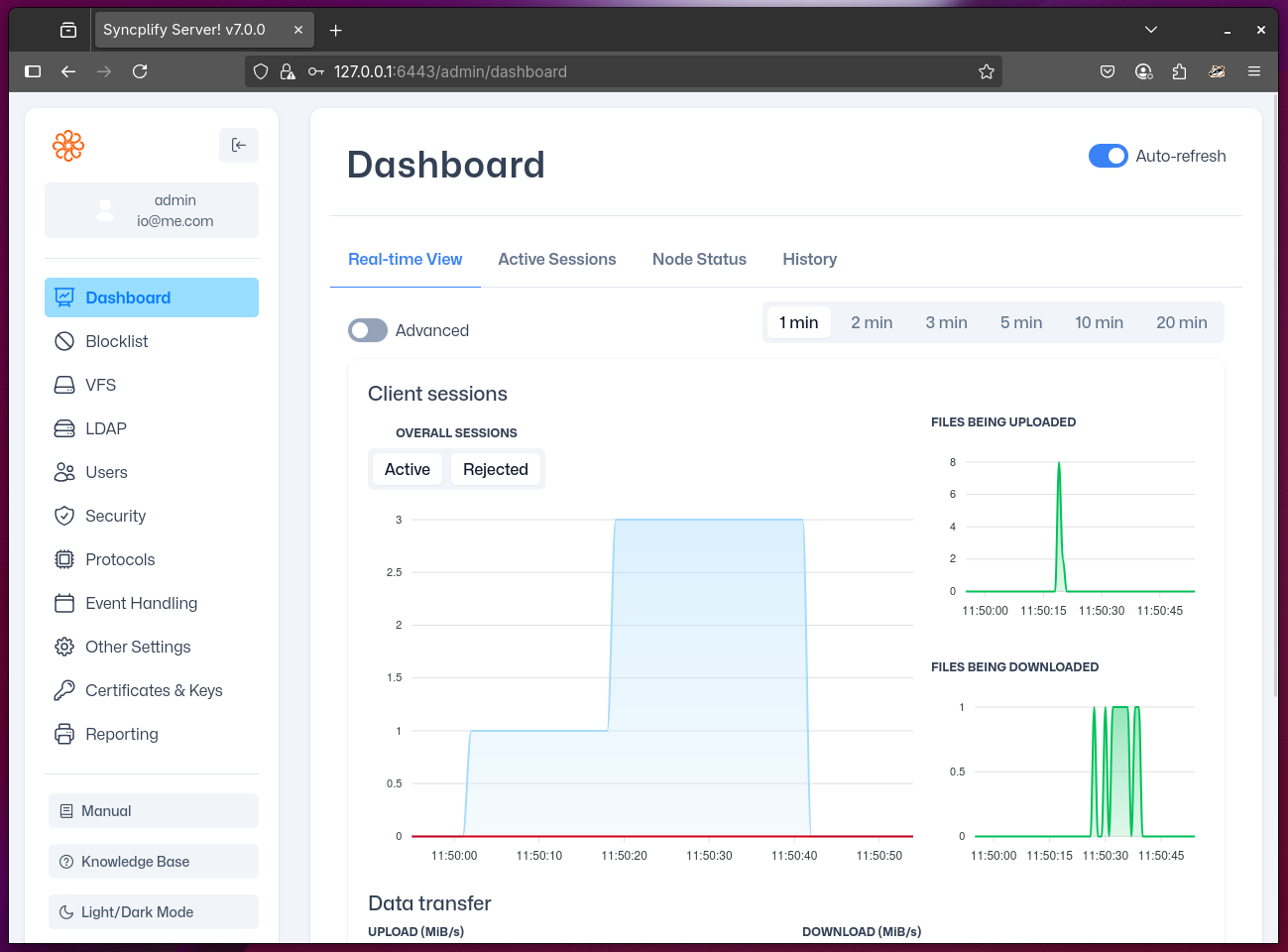Select the VFS icon in sidebar
1288x952 pixels.
65,385
